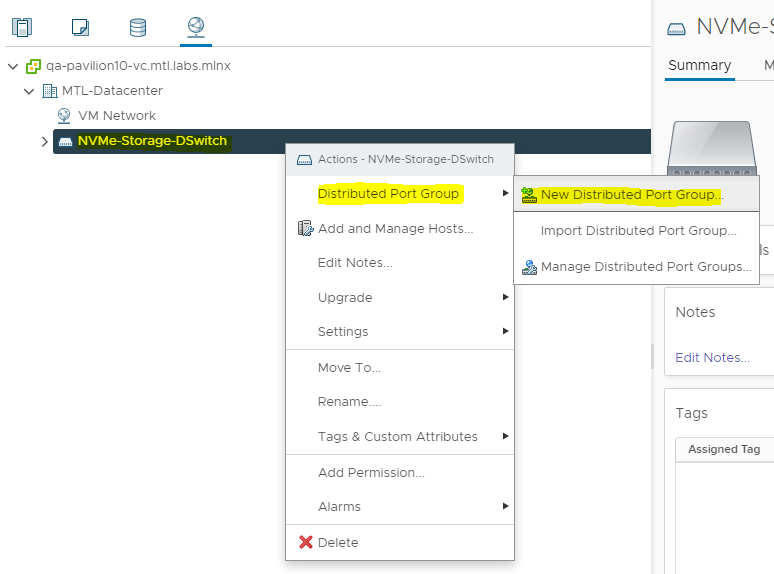Open Distributed Port Group submenu arrow
This screenshot has height=574, width=774.
click(505, 193)
